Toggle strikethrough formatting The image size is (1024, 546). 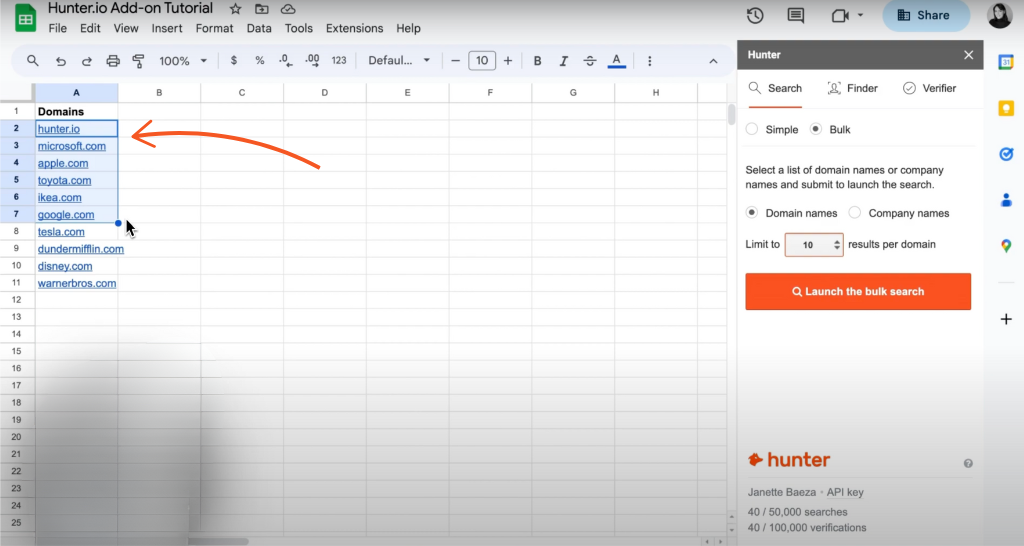click(x=590, y=61)
